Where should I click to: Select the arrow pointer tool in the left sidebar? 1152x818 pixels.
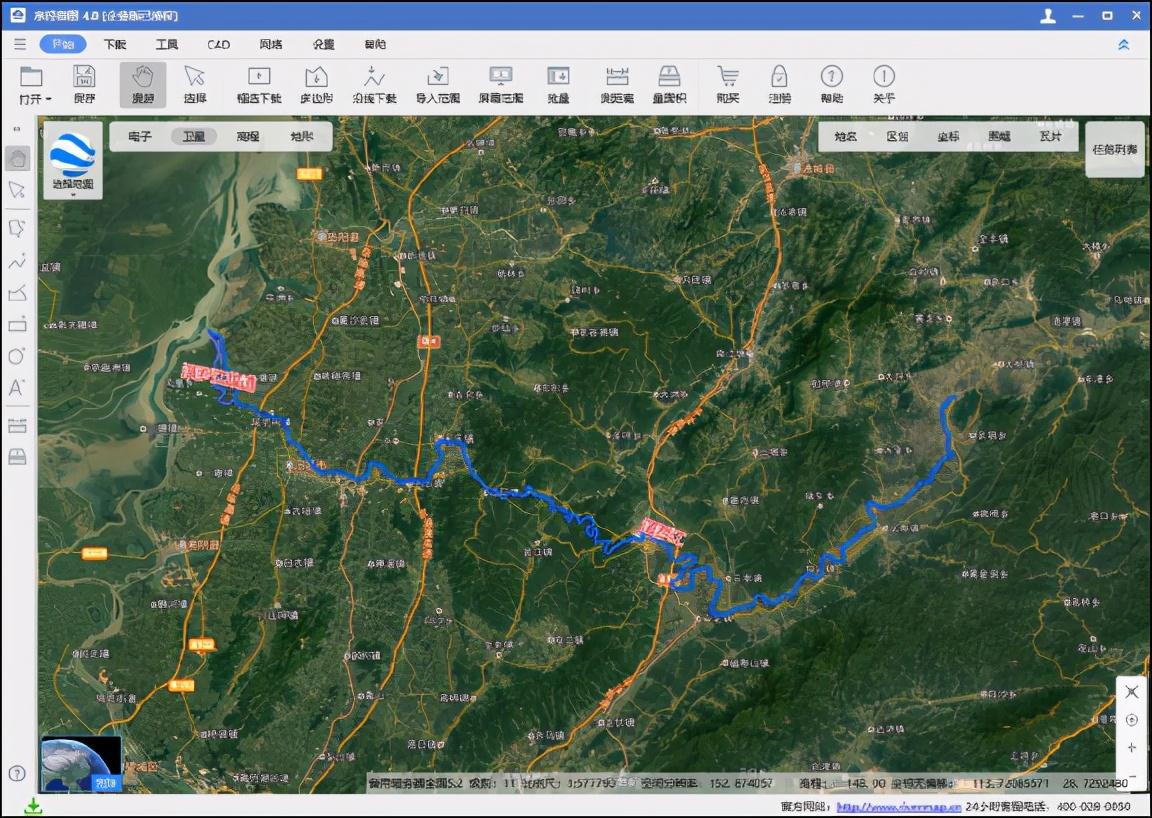(x=17, y=191)
